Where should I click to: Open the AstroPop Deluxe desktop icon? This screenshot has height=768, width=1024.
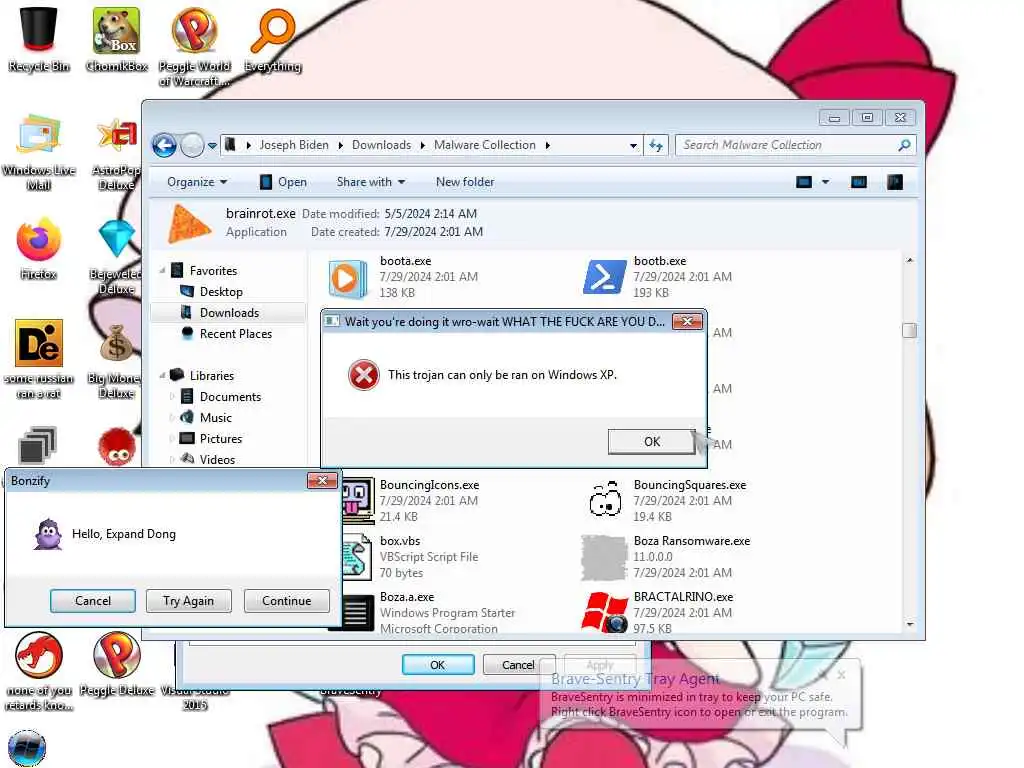116,152
